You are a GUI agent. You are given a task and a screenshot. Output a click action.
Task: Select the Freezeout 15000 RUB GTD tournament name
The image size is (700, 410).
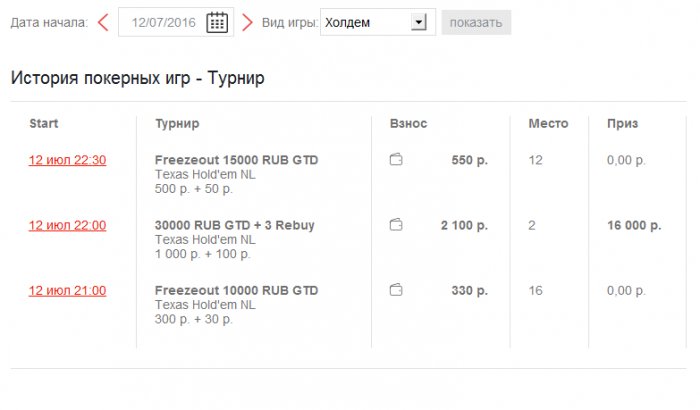click(x=236, y=160)
